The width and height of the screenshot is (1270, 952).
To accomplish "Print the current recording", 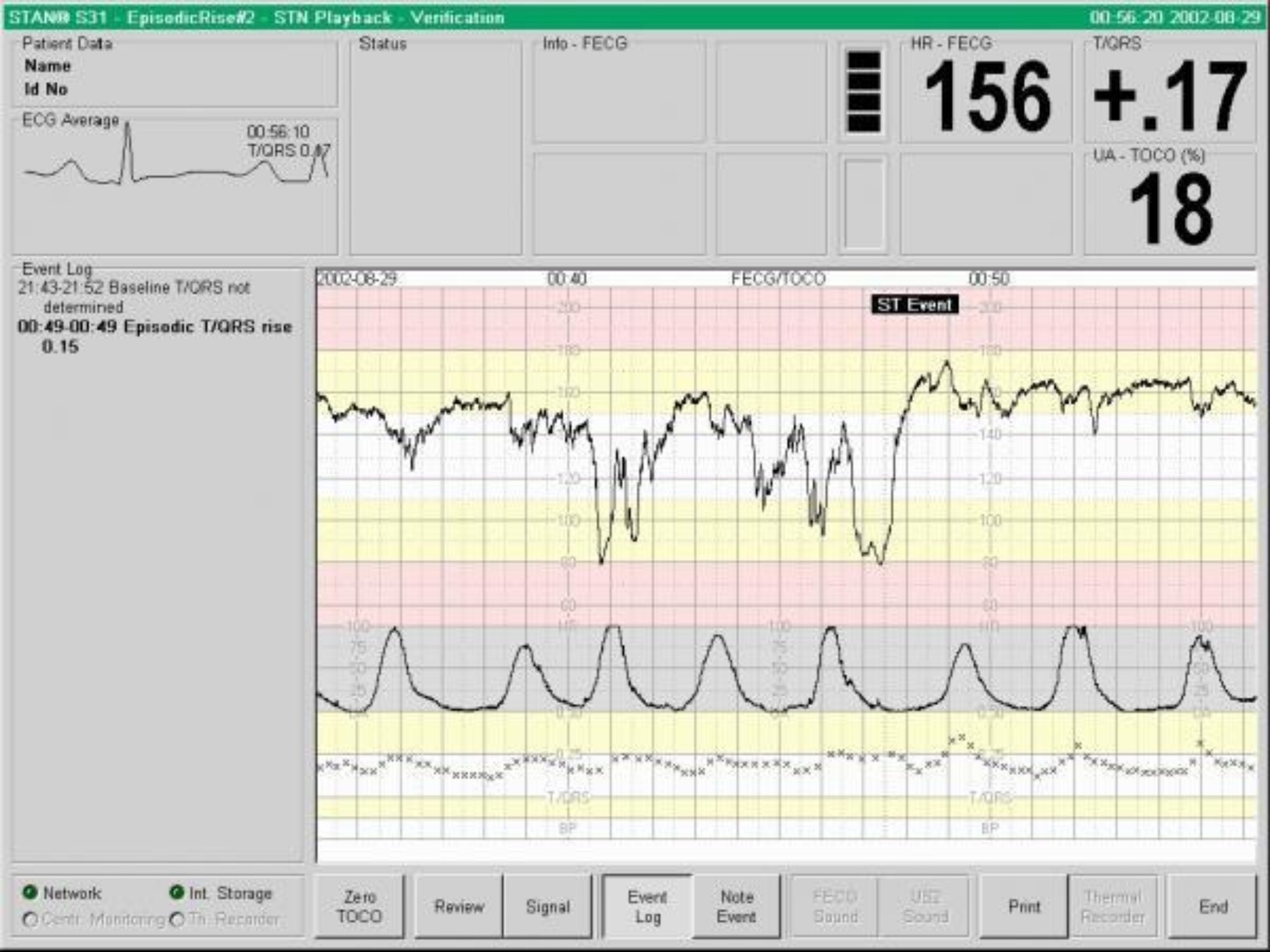I will pos(1024,906).
